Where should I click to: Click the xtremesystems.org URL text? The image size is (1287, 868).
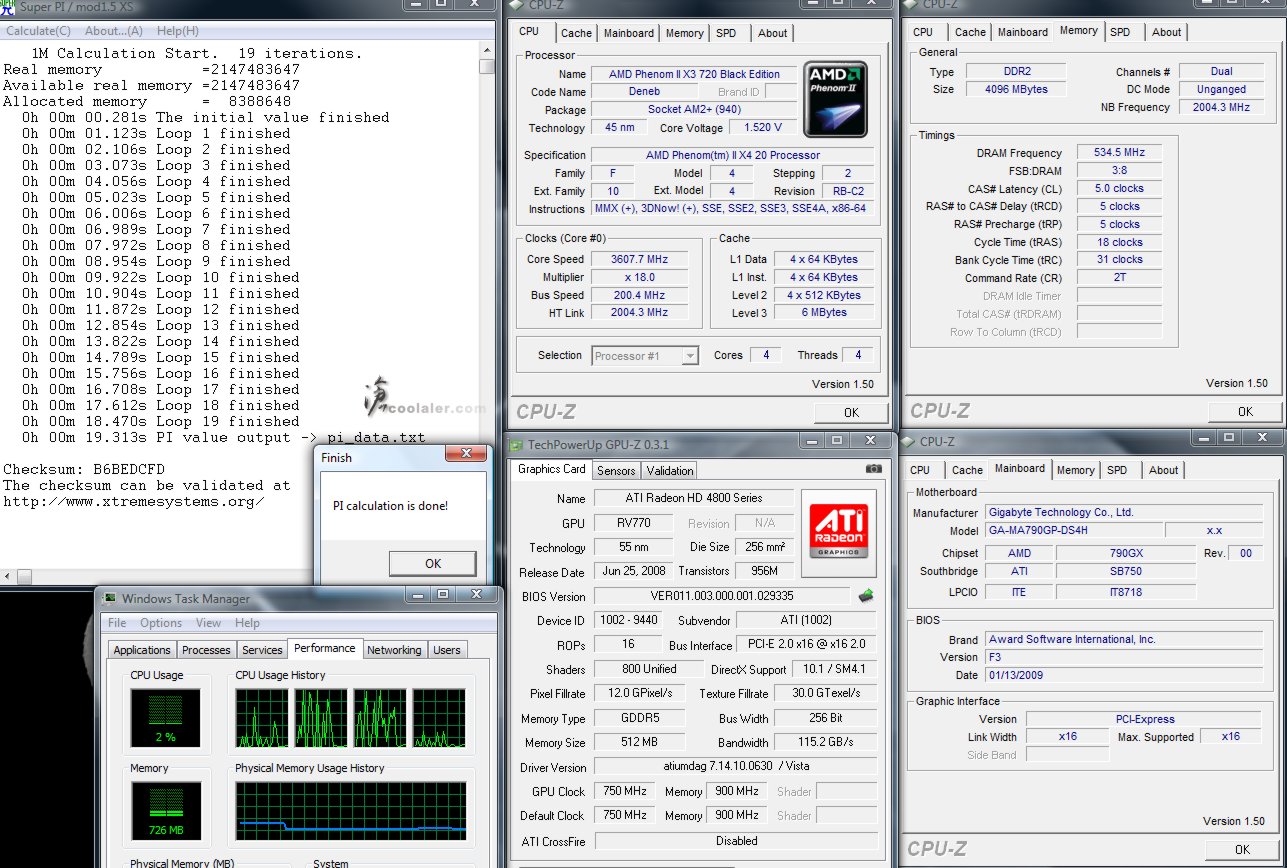click(133, 501)
